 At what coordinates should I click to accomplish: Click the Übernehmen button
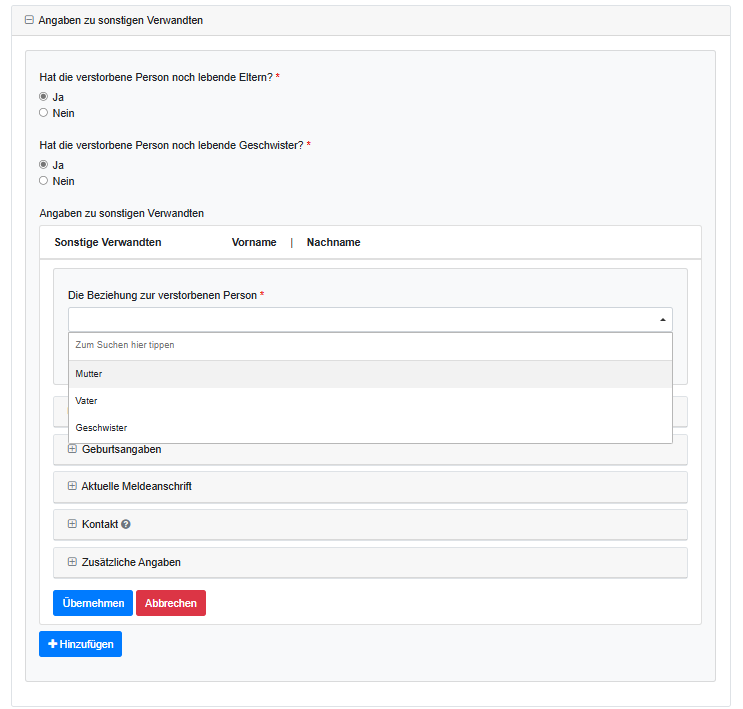[x=92, y=603]
